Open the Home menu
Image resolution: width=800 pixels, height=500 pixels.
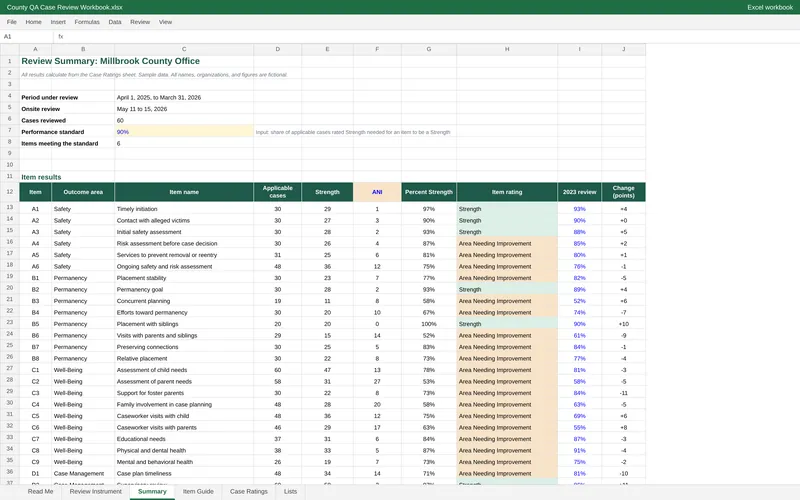point(33,22)
